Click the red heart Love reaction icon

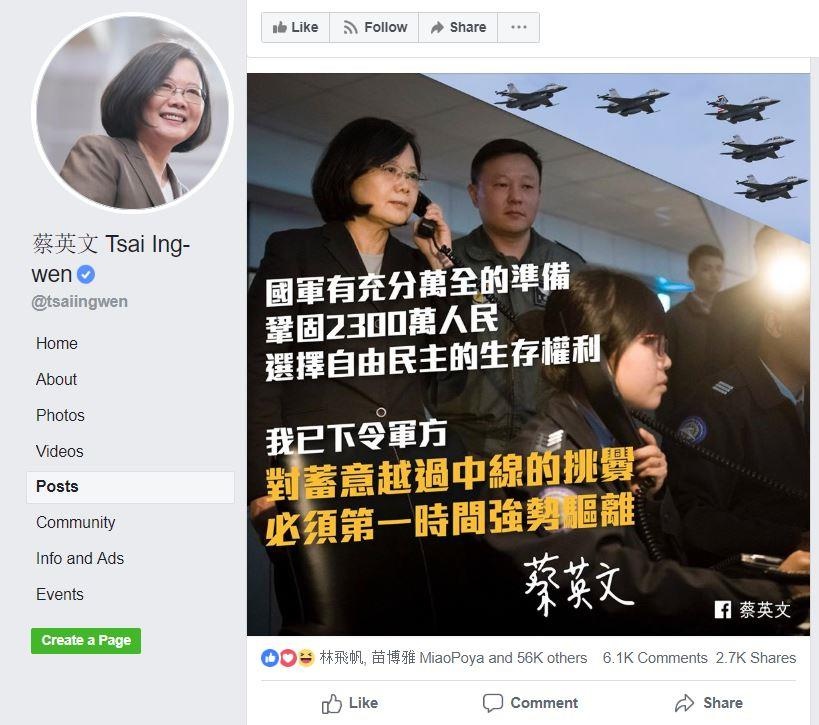[288, 658]
